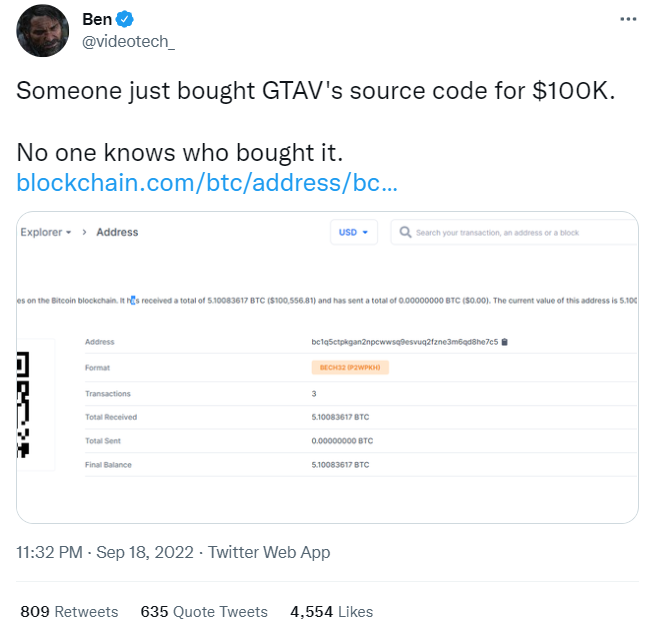Click Ben's profile avatar picture

pyautogui.click(x=42, y=31)
